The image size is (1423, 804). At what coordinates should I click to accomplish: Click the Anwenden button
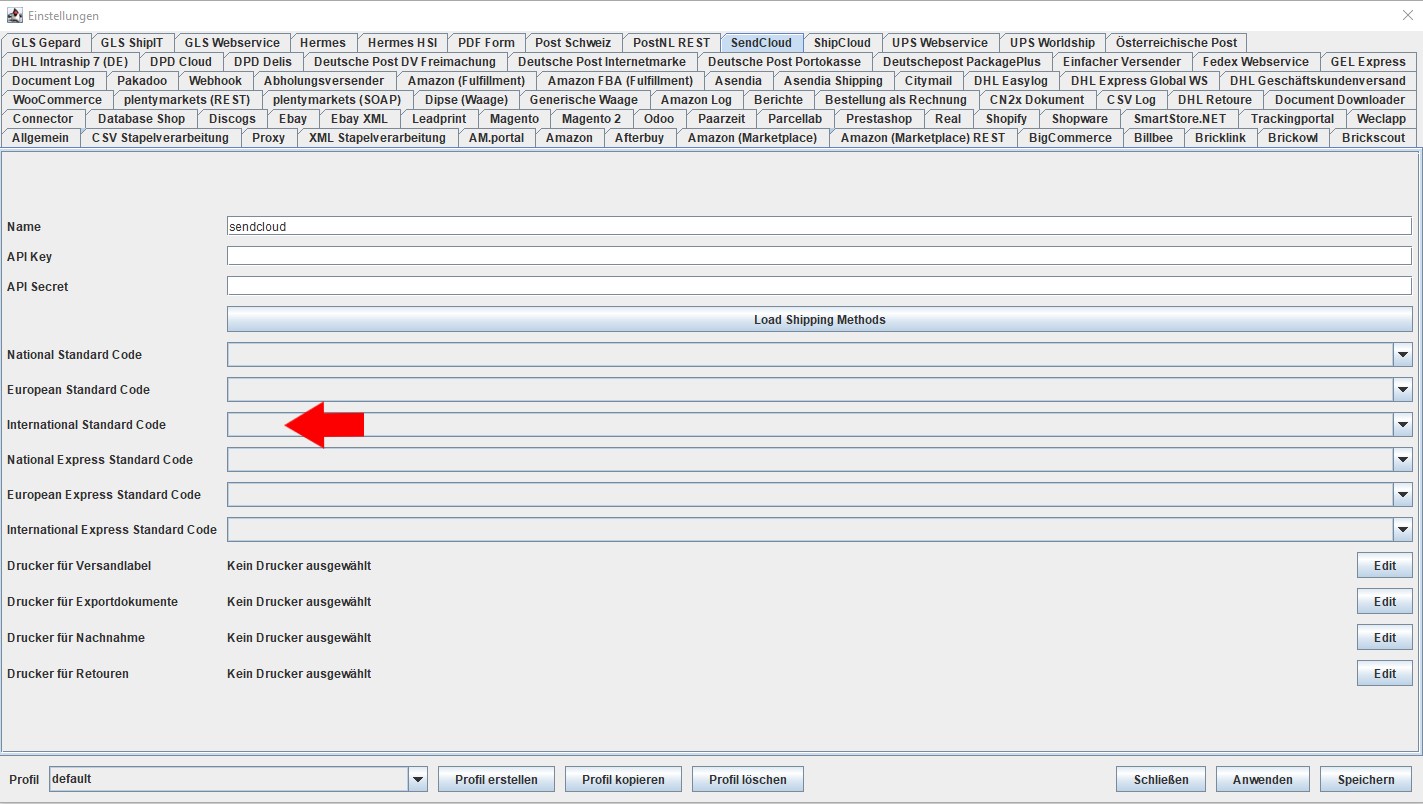click(1262, 780)
